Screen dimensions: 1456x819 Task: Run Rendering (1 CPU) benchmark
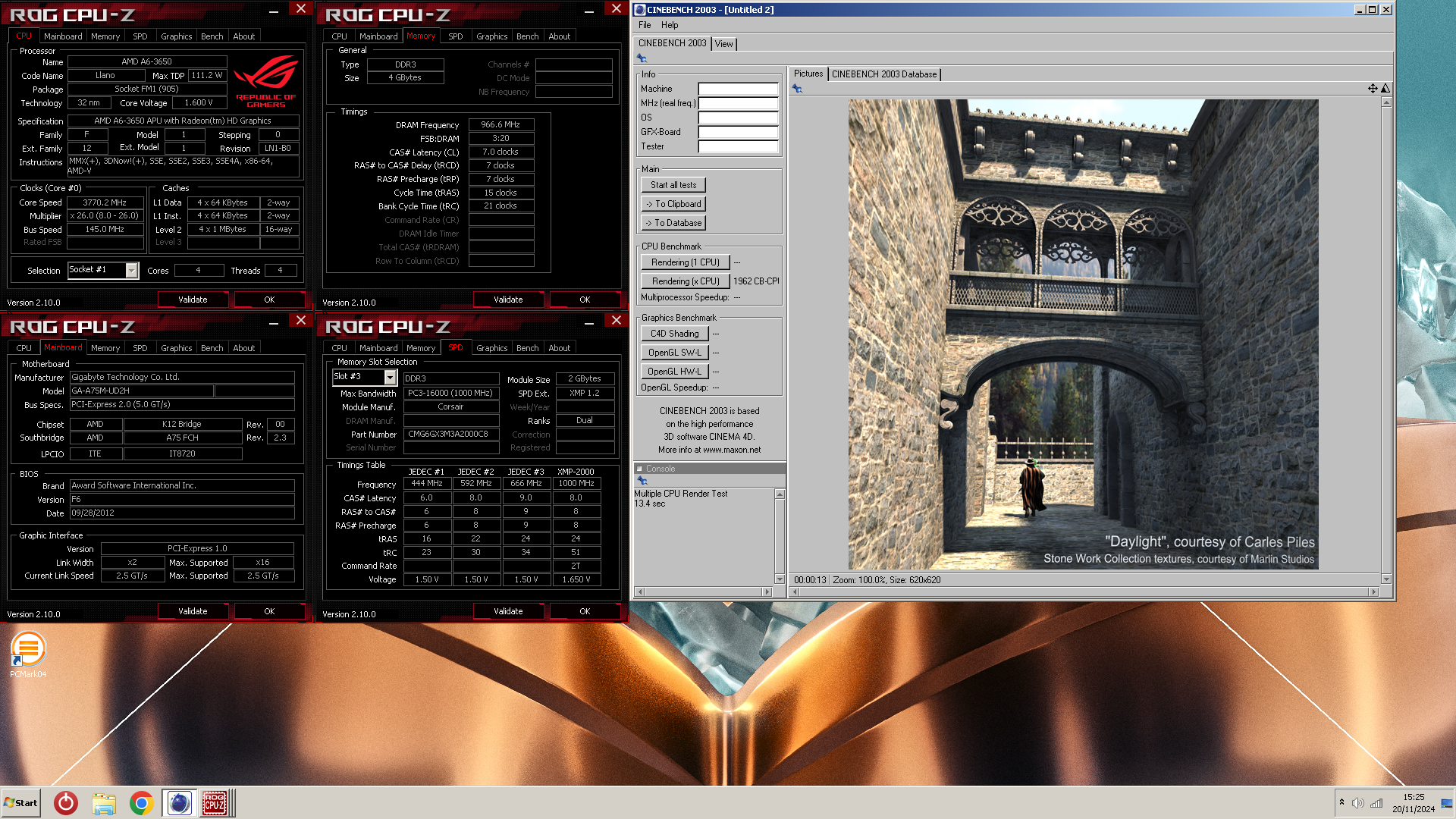(686, 262)
